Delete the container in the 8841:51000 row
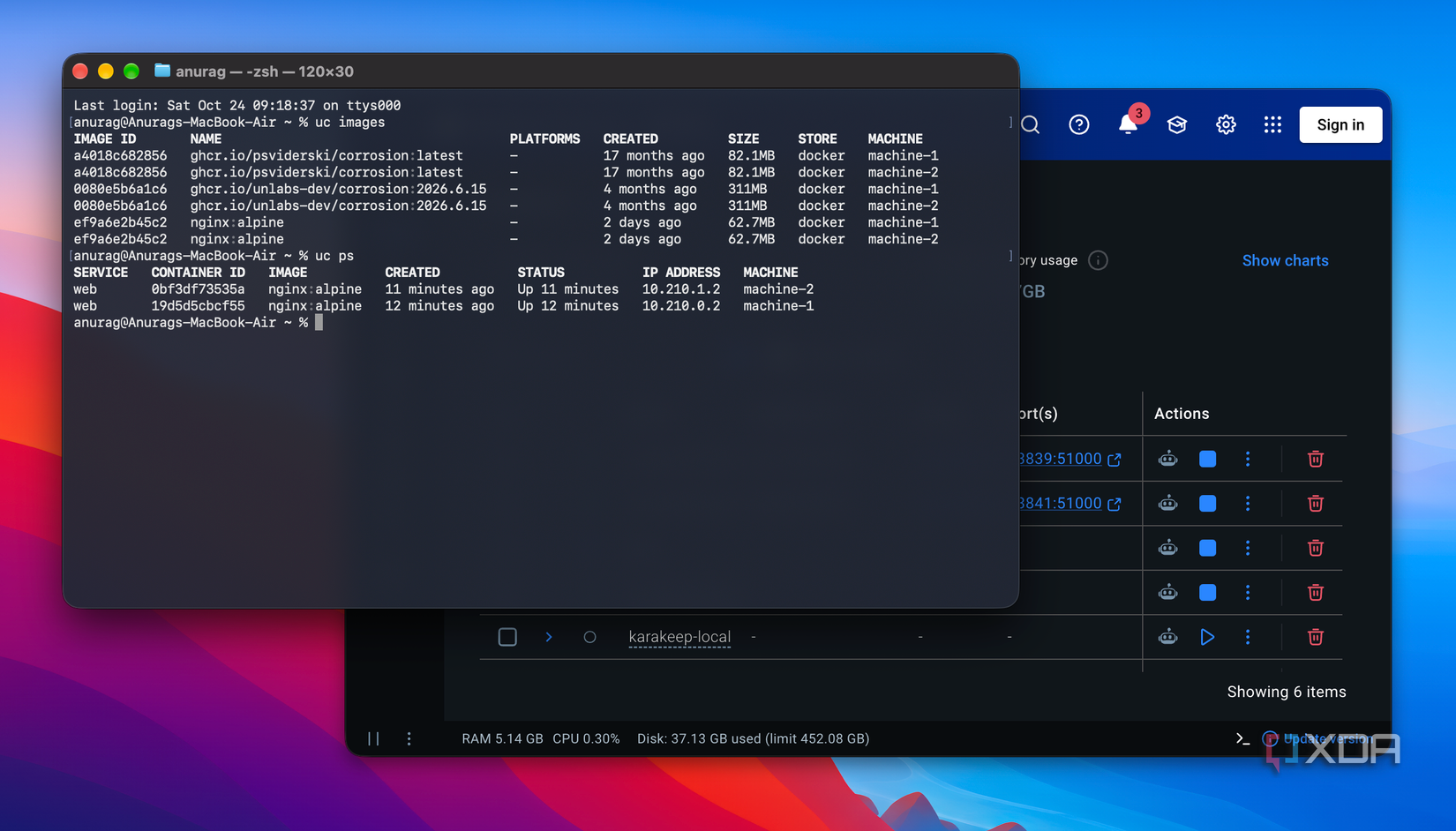Image resolution: width=1456 pixels, height=831 pixels. [1315, 503]
